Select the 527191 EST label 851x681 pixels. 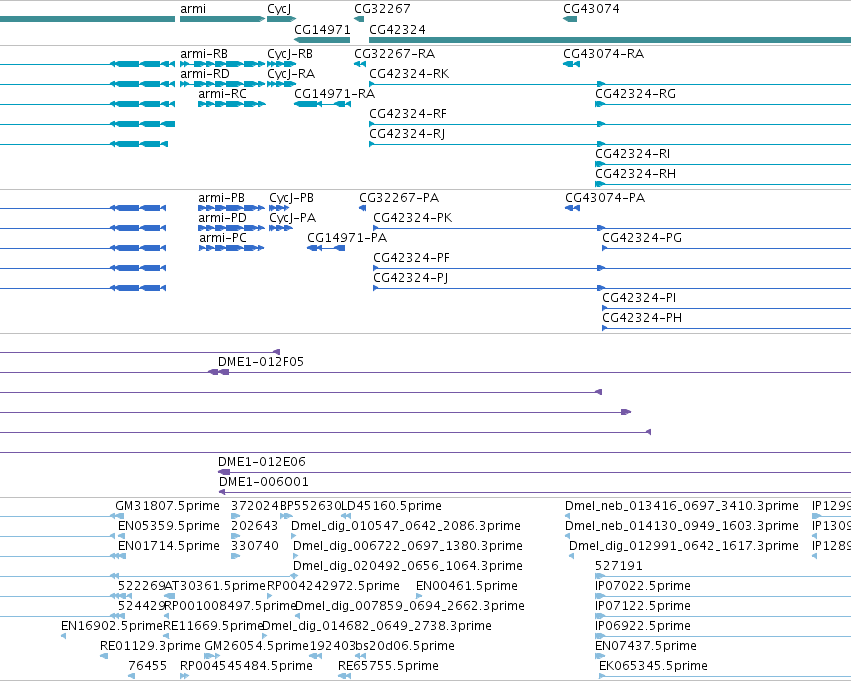coord(619,566)
